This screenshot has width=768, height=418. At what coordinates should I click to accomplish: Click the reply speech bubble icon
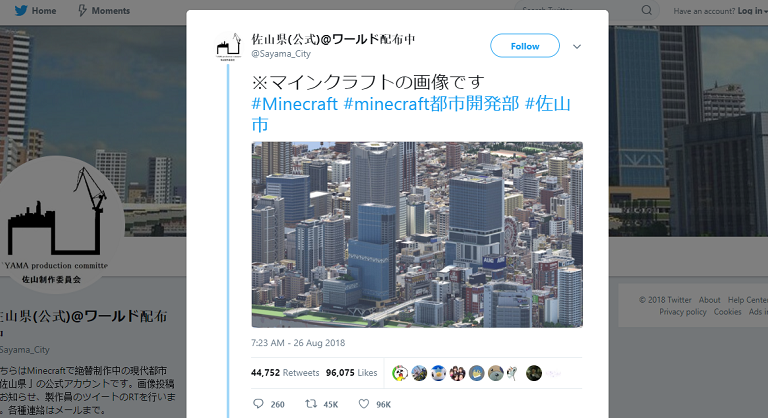pyautogui.click(x=258, y=404)
